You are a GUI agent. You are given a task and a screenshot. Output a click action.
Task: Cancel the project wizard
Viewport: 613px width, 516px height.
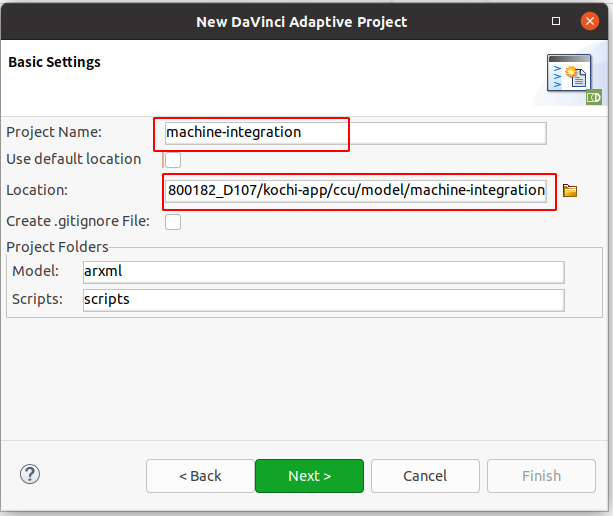pyautogui.click(x=425, y=476)
